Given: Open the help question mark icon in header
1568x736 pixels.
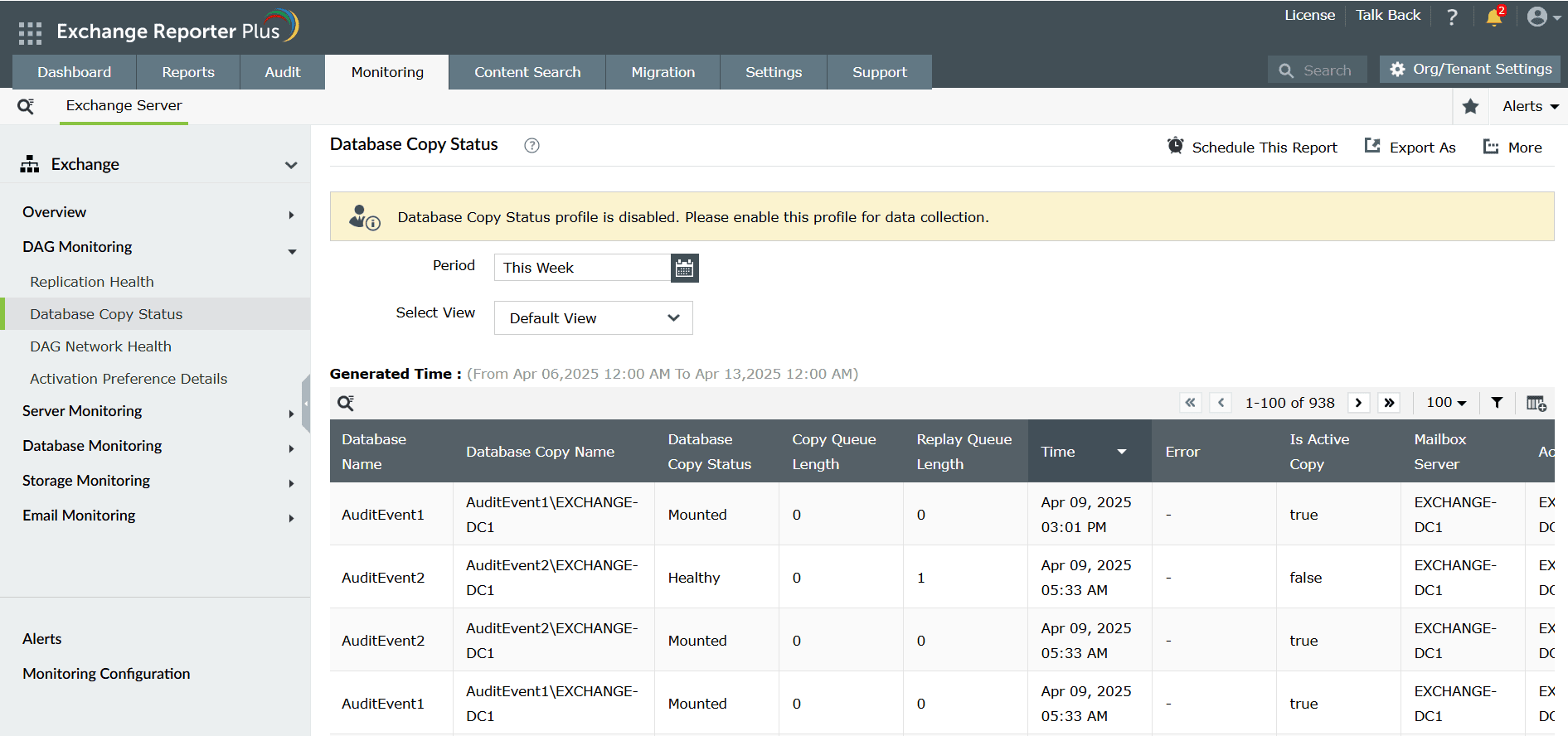Looking at the screenshot, I should click(1452, 17).
